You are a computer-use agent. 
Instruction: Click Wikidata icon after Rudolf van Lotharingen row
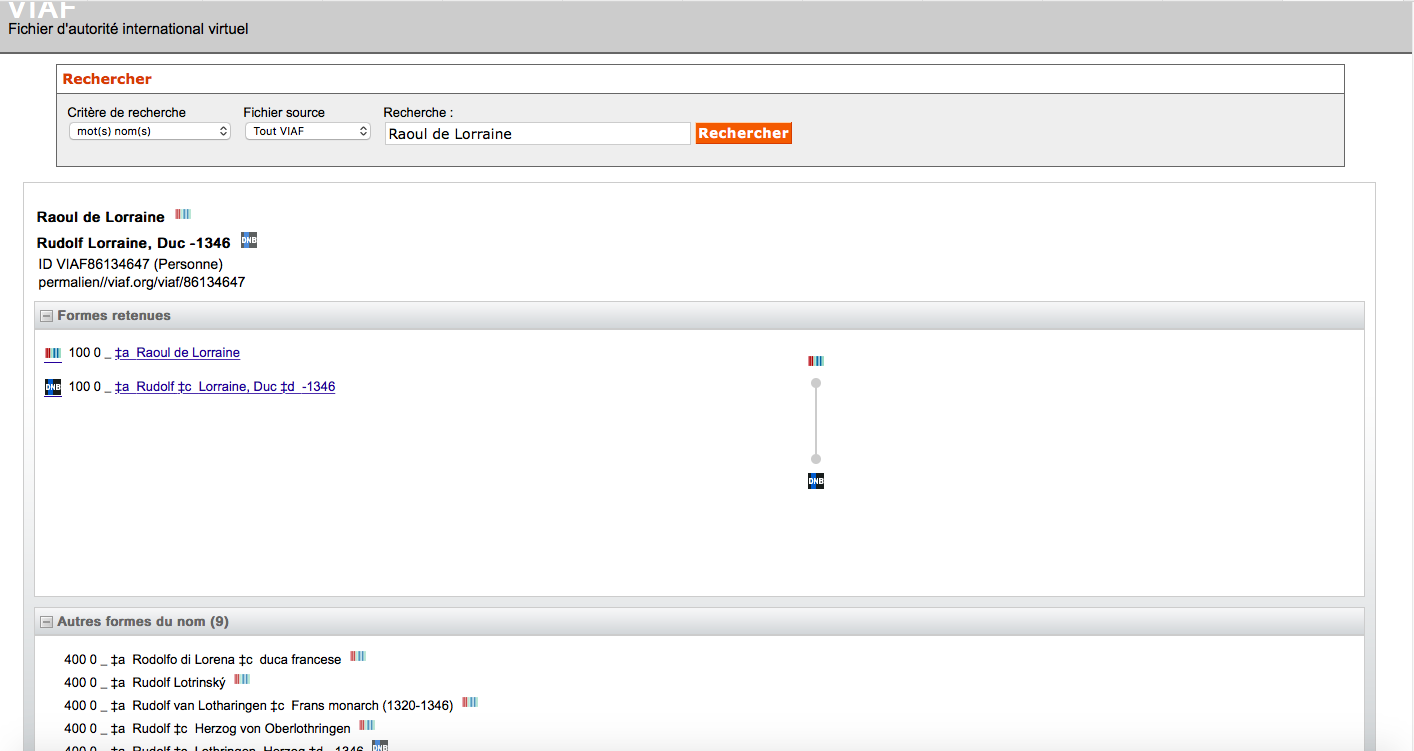coord(470,702)
